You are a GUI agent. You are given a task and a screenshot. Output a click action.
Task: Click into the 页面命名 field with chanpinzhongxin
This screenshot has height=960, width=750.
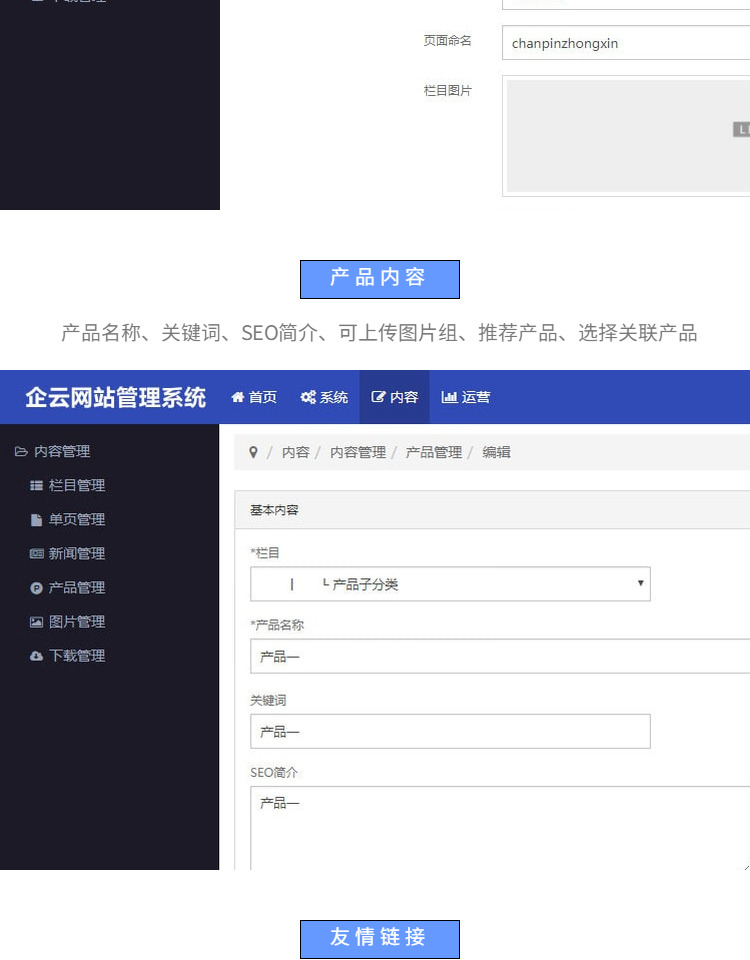click(x=625, y=43)
